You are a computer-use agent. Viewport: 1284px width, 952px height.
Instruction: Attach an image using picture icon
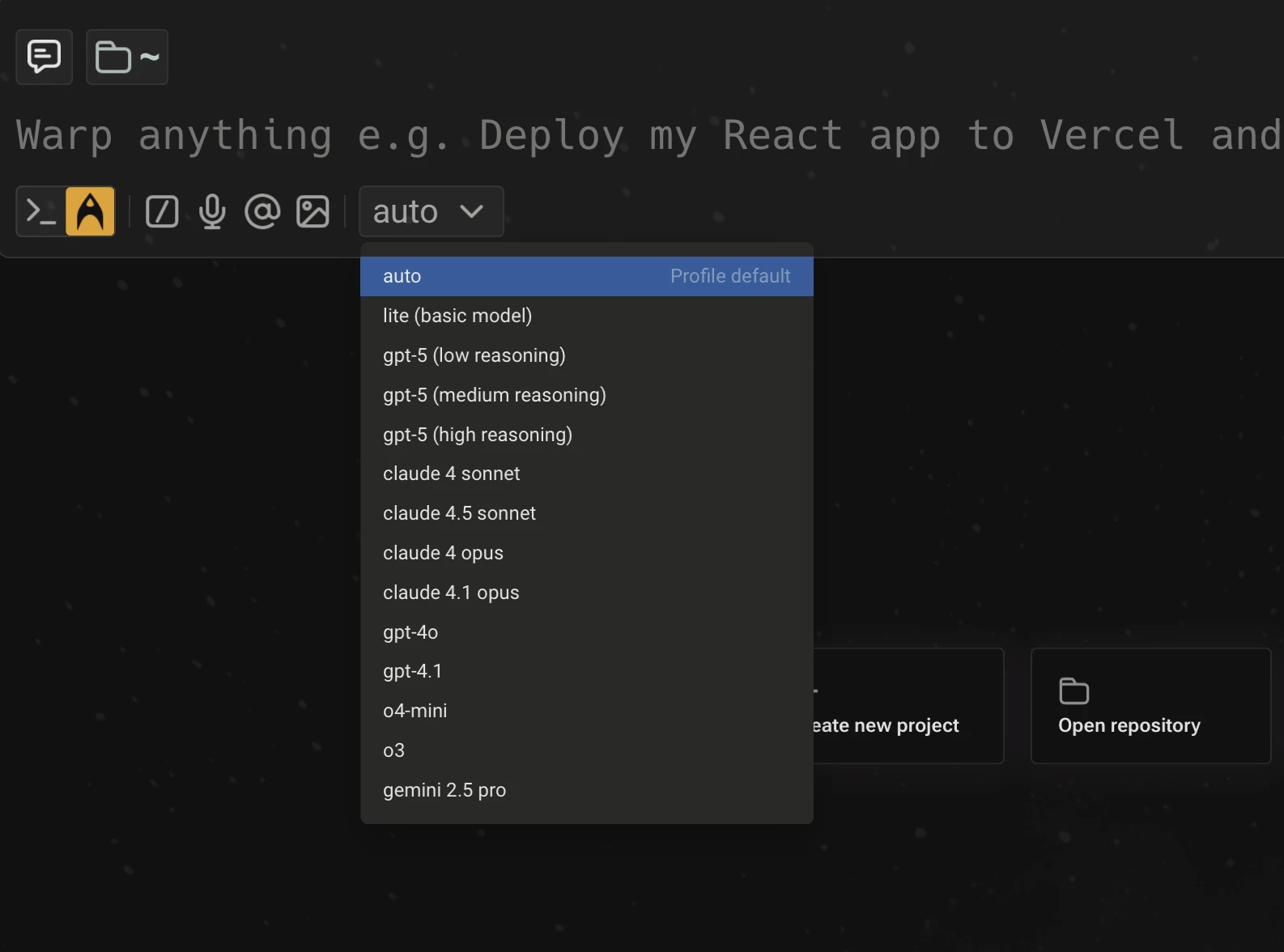(312, 211)
